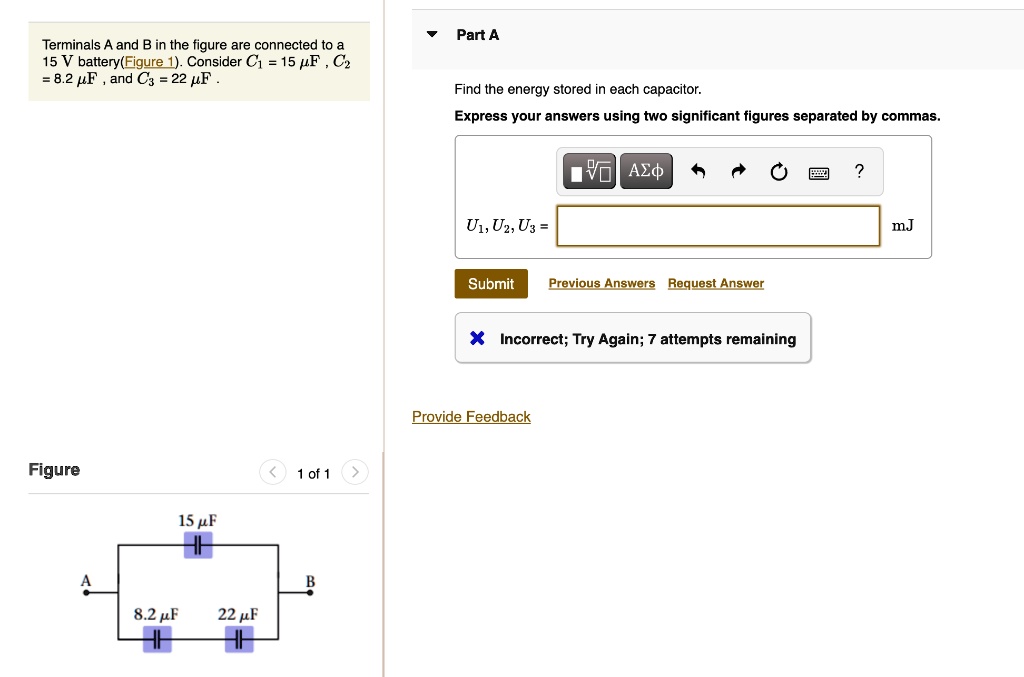Open the keyboard shortcuts icon
Viewport: 1024px width, 677px height.
click(819, 172)
